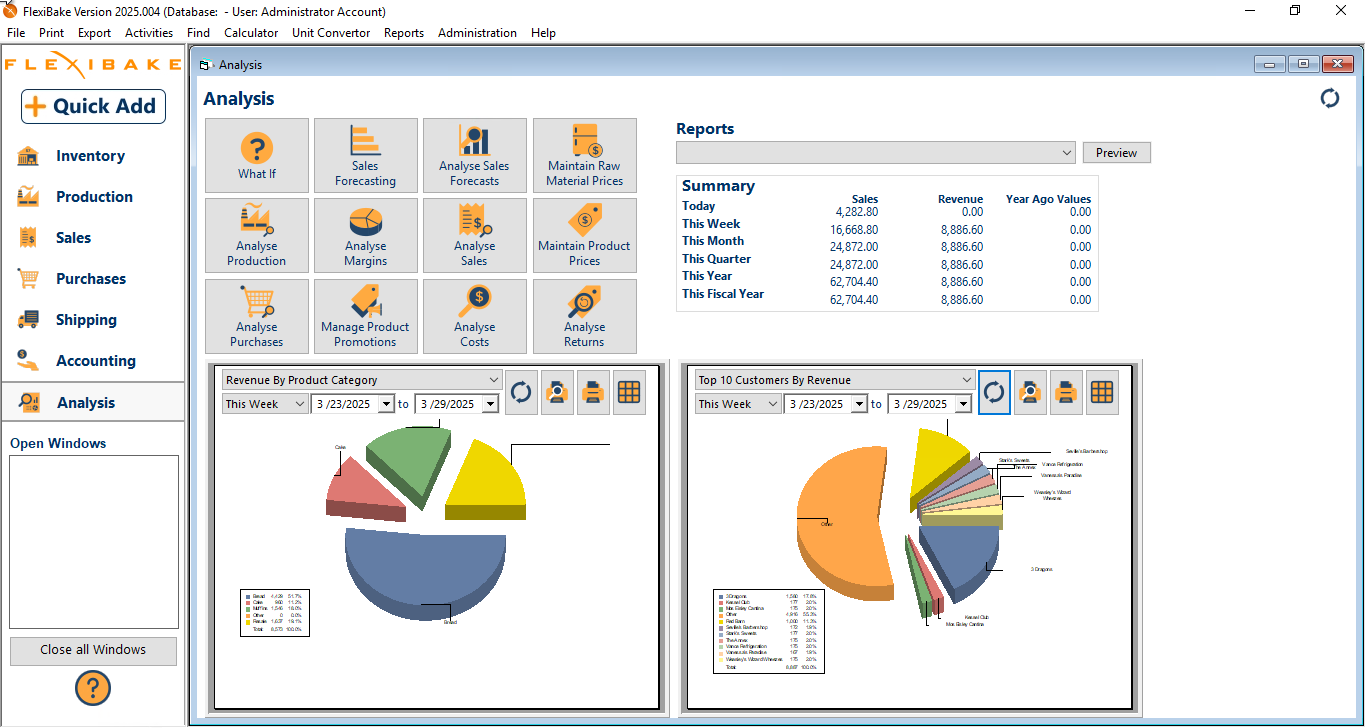The image size is (1365, 728).
Task: Open the Administration menu
Action: [477, 33]
